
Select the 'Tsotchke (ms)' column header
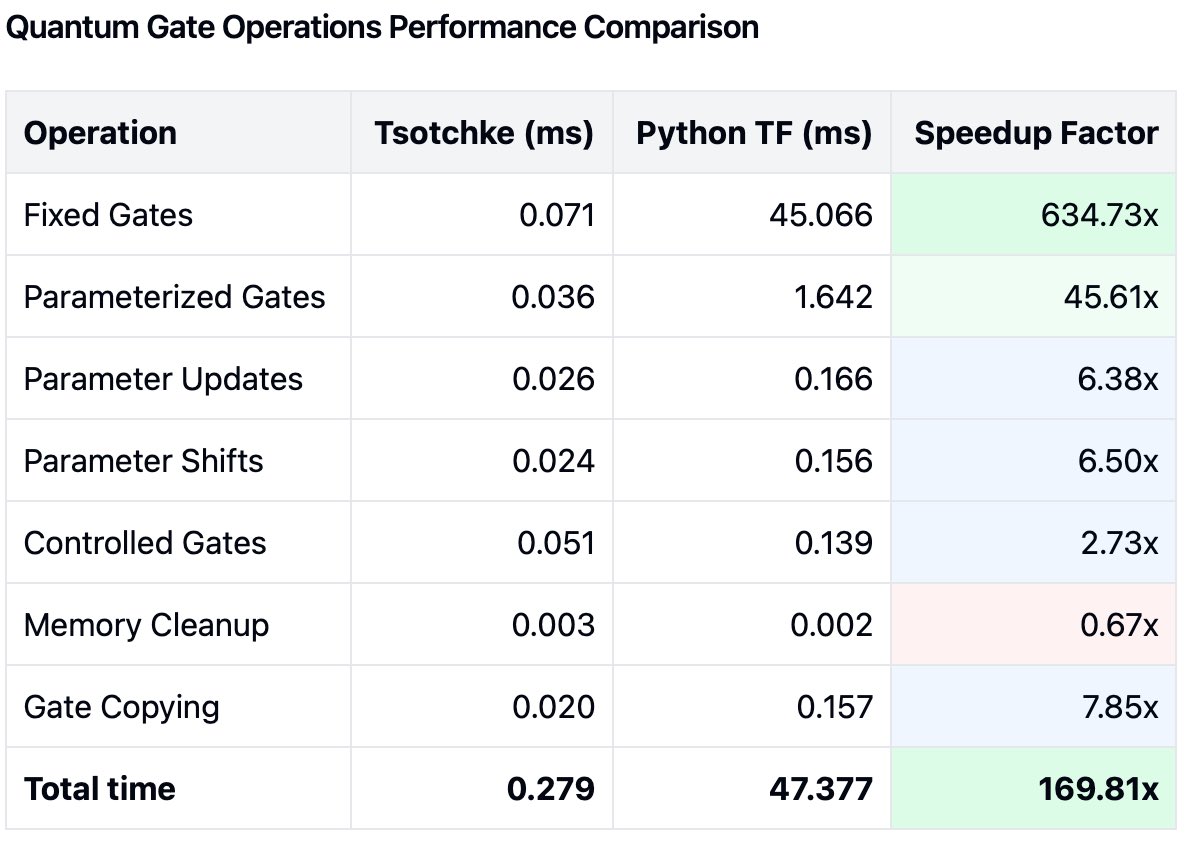pos(484,133)
